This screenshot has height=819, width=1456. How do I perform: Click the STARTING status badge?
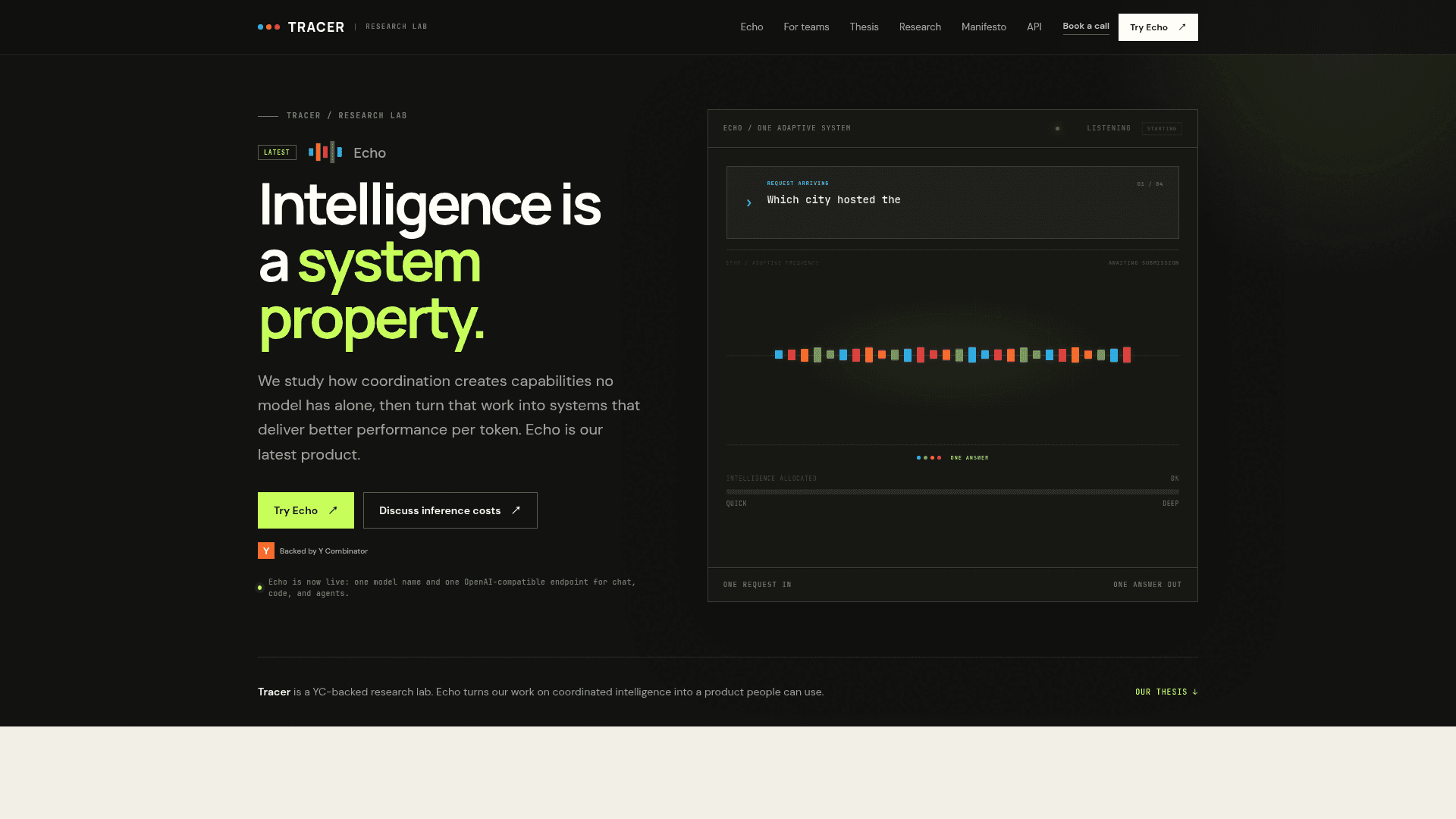pos(1162,128)
